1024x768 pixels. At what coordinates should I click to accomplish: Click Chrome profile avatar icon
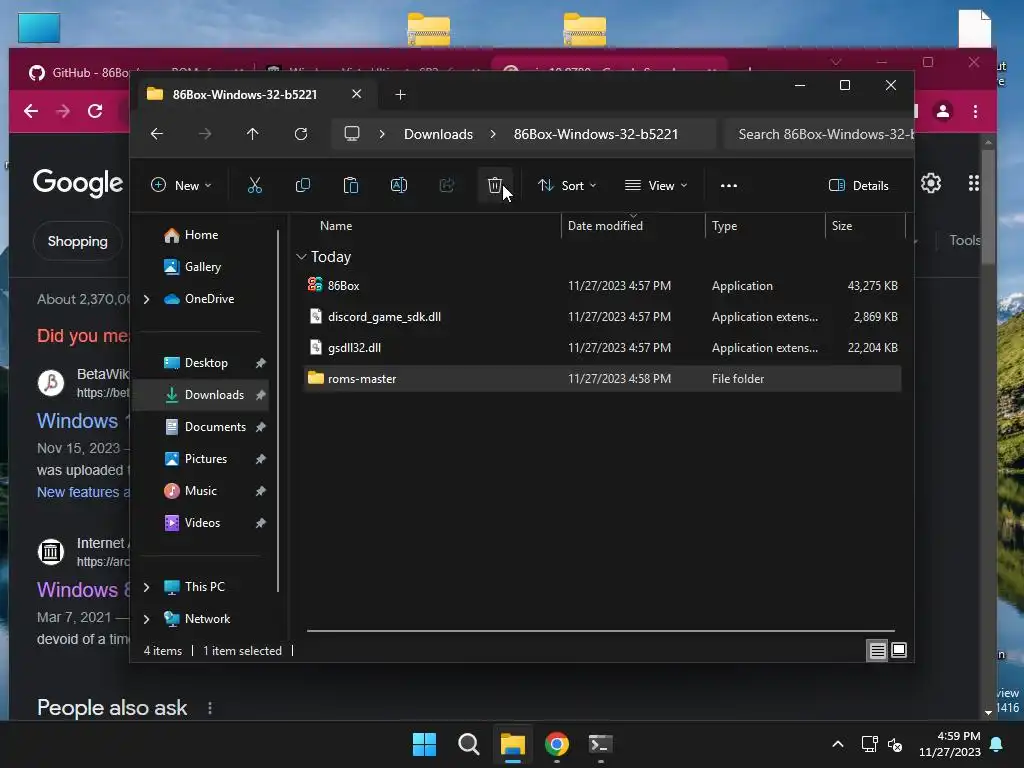(942, 112)
